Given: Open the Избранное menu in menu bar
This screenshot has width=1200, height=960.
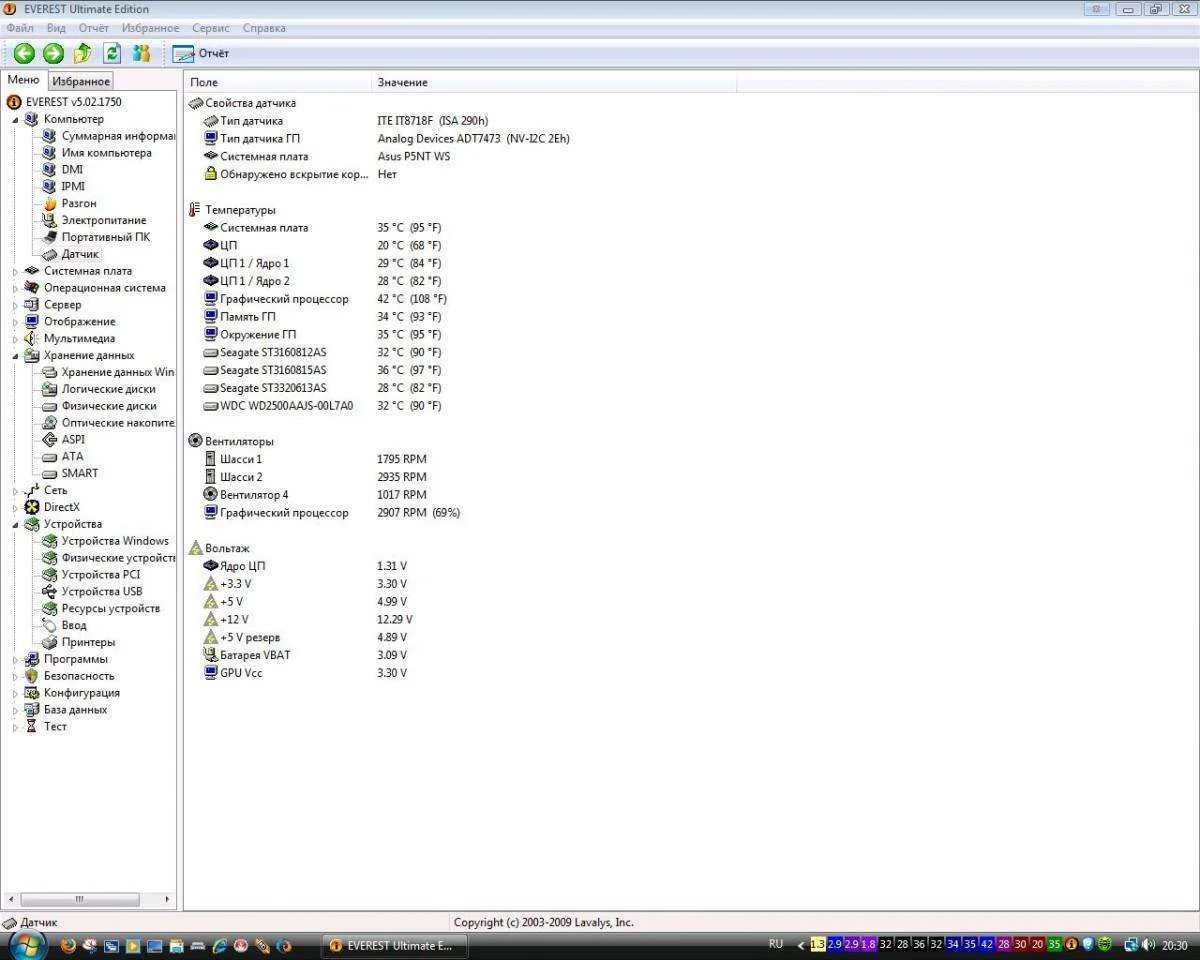Looking at the screenshot, I should coord(151,28).
